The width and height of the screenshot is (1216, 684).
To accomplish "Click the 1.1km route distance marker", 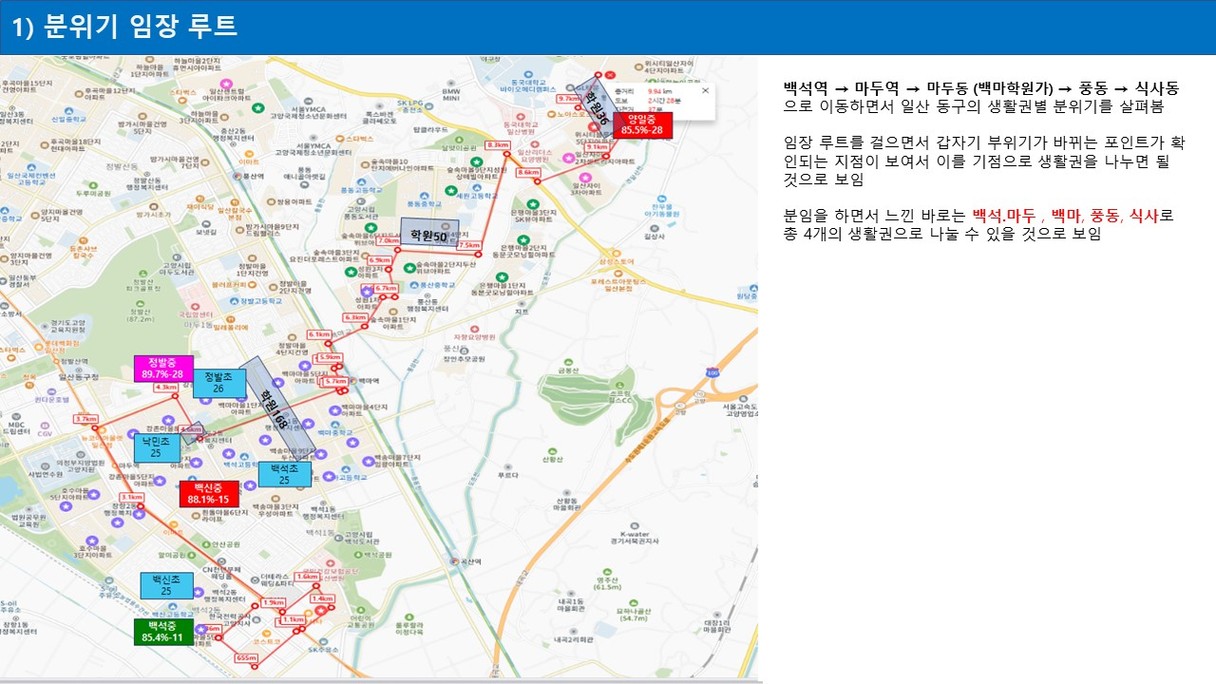I will click(293, 620).
